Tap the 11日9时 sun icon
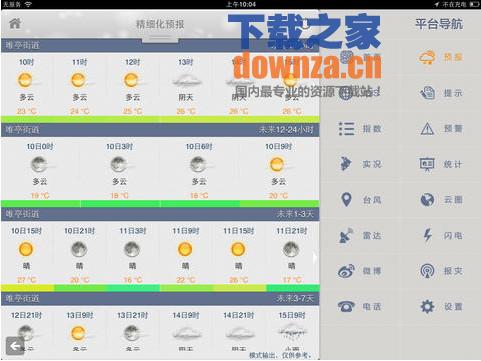481x361 pixels. pos(185,249)
